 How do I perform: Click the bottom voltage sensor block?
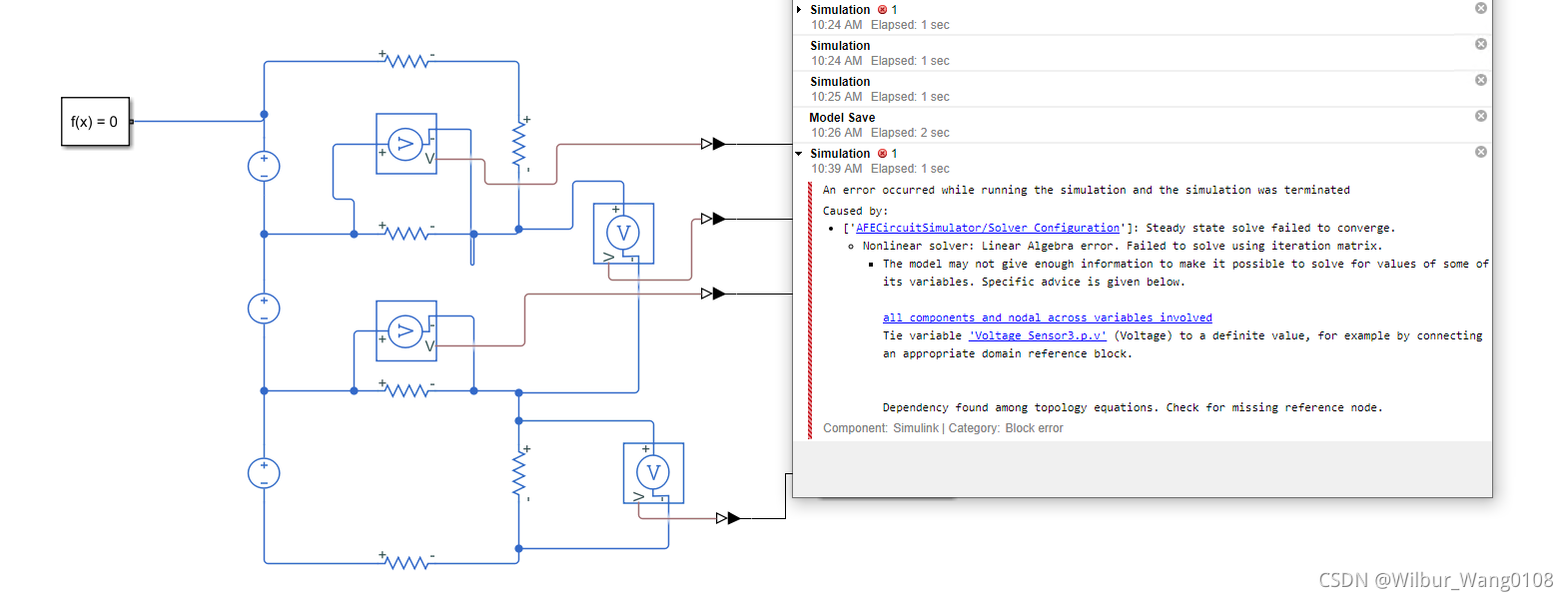653,472
